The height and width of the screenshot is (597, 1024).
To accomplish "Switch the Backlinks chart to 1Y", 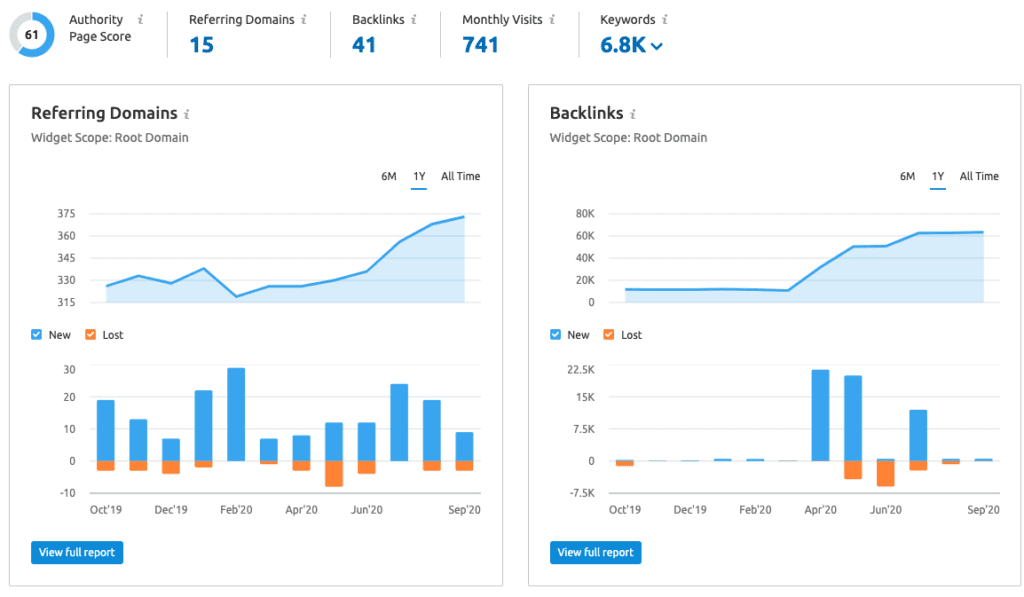I will (938, 176).
